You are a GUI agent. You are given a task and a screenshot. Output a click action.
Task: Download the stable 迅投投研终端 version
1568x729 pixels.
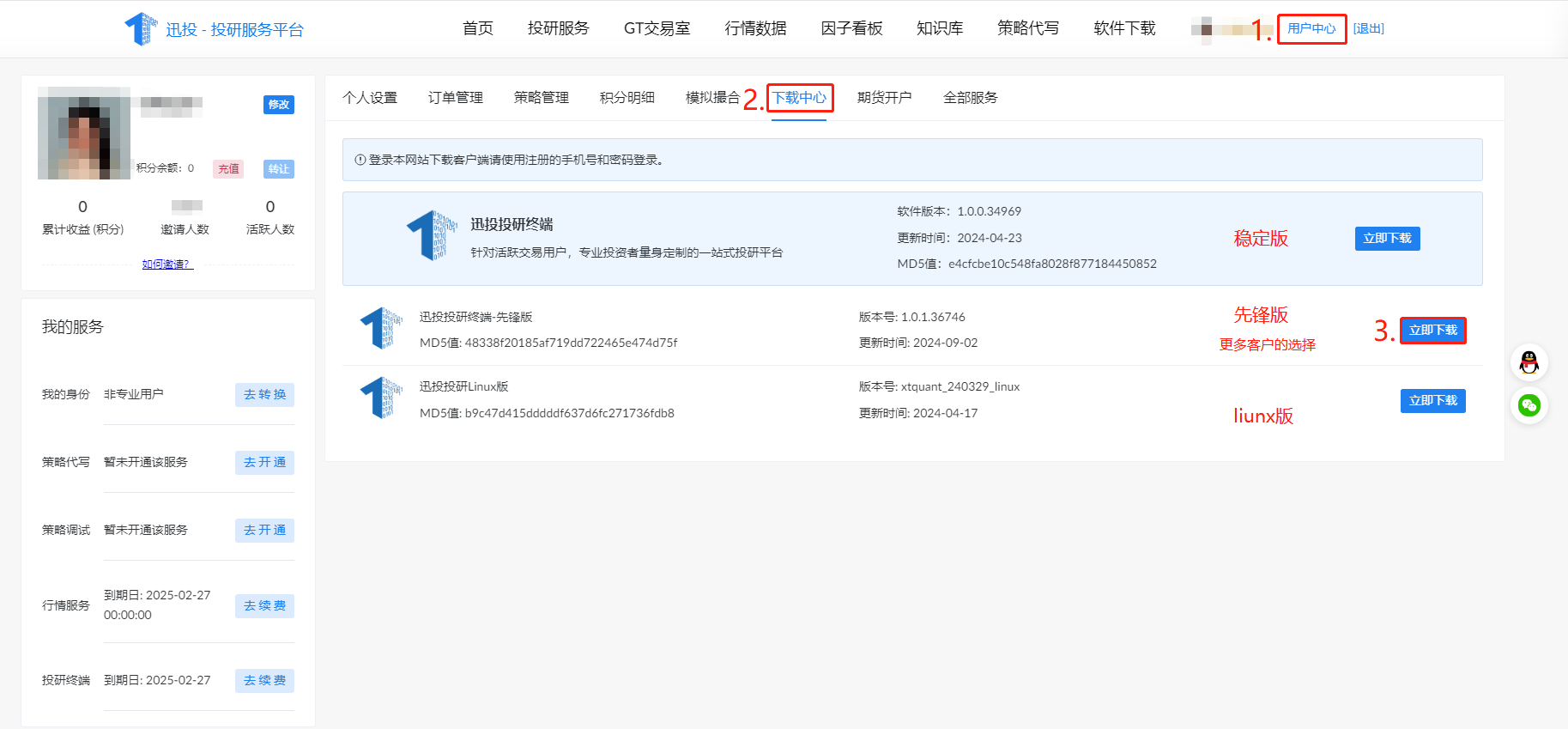coord(1387,239)
